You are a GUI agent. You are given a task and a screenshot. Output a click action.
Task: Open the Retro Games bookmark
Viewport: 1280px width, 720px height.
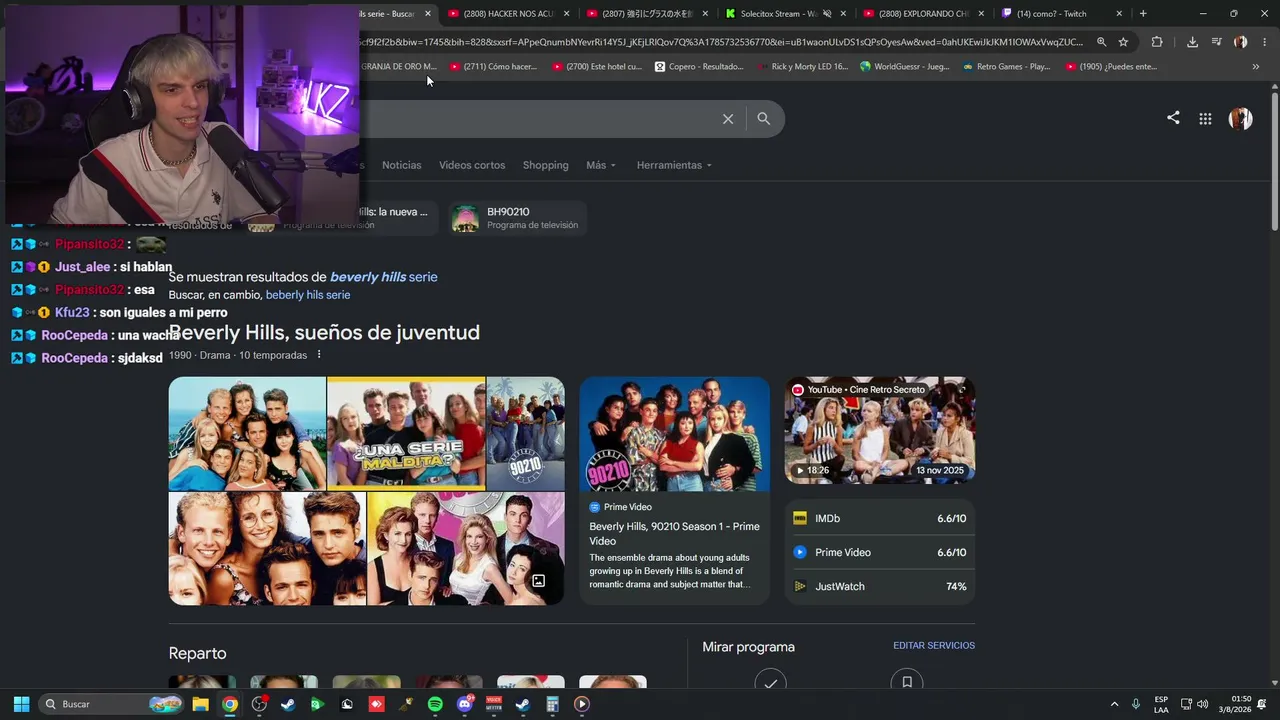pos(1005,67)
